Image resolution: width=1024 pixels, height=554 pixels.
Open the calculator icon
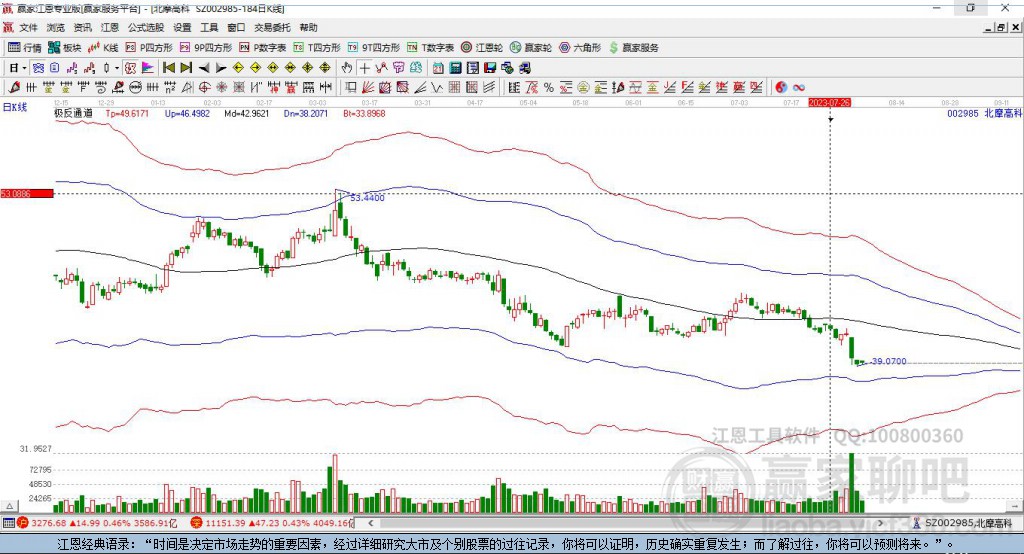[455, 68]
